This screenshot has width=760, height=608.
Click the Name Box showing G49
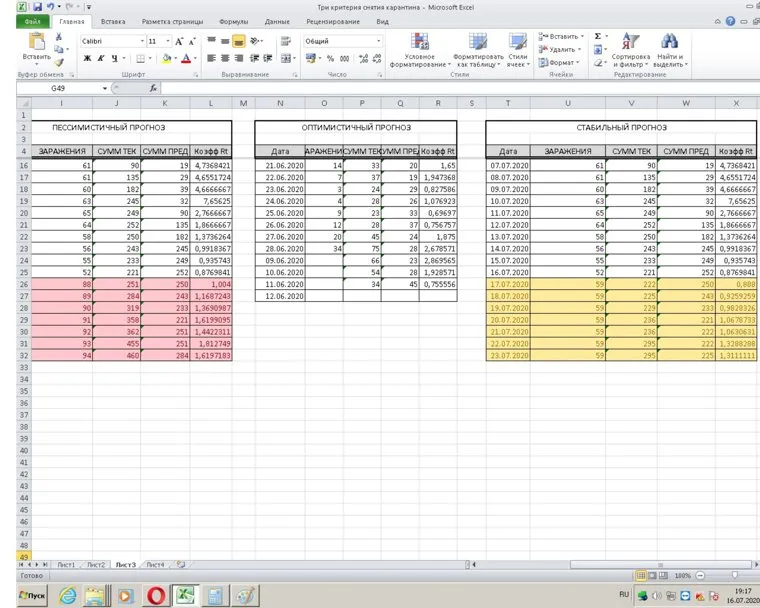[60, 89]
